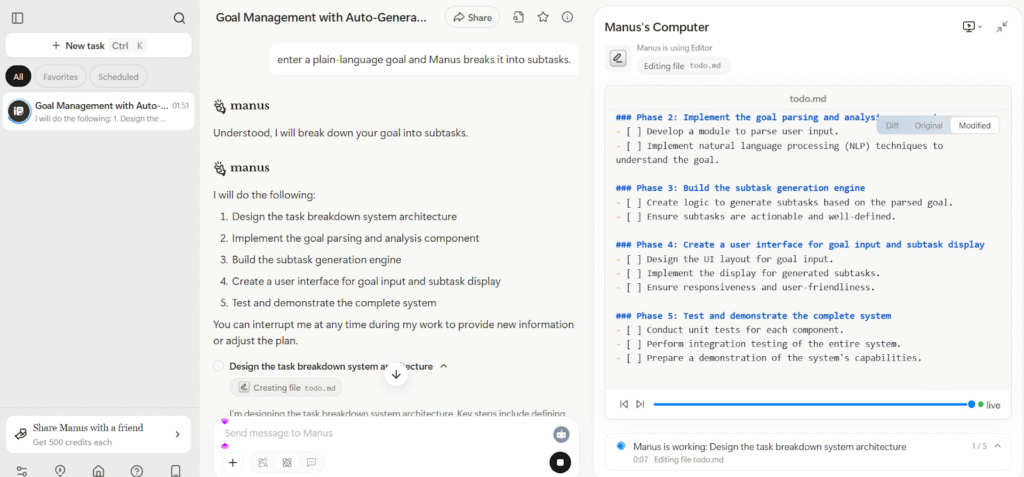
Task: Click the arrow on Share Manus card
Action: click(x=177, y=435)
